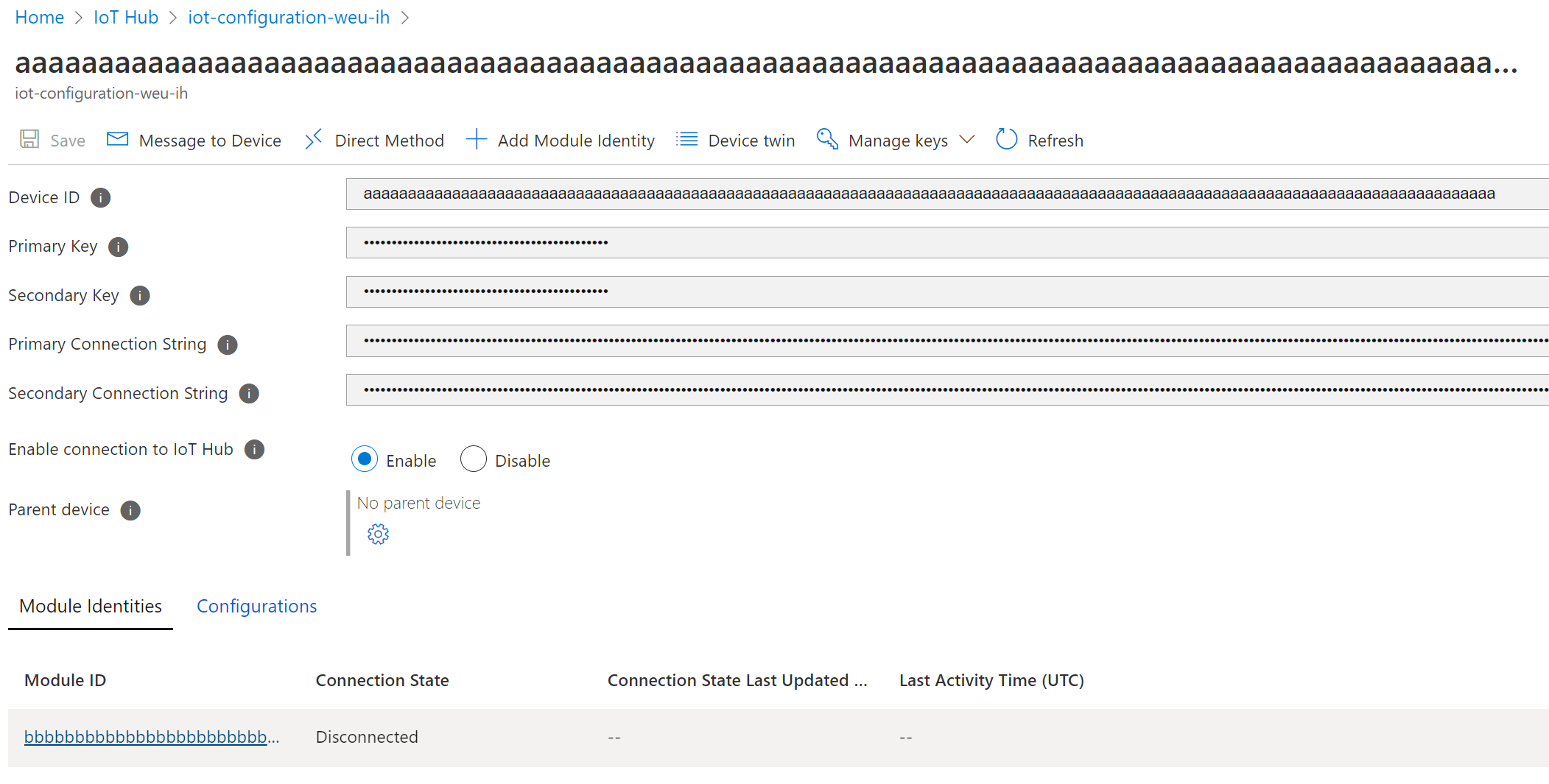Screen dimensions: 1549x784
Task: Open Message to Device envelope icon
Action: coord(118,139)
